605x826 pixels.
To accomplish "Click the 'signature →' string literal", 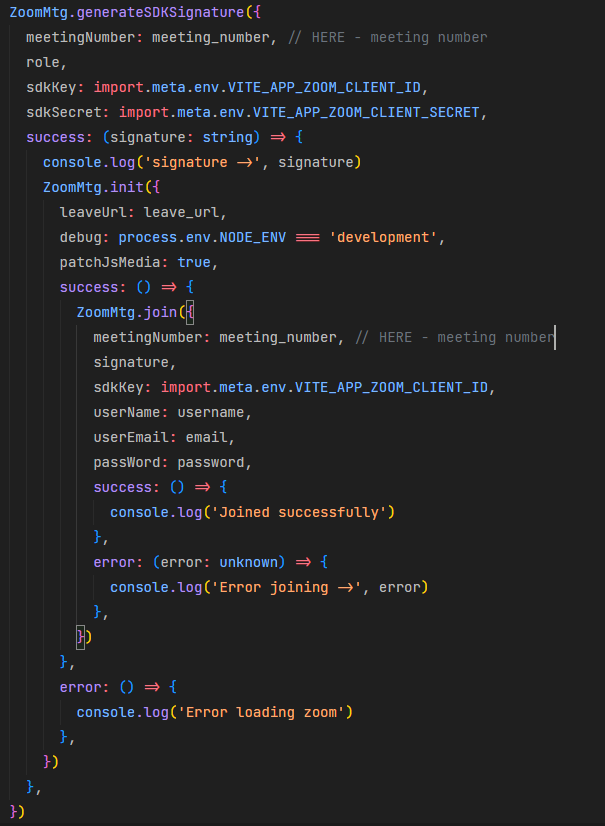I will click(203, 162).
